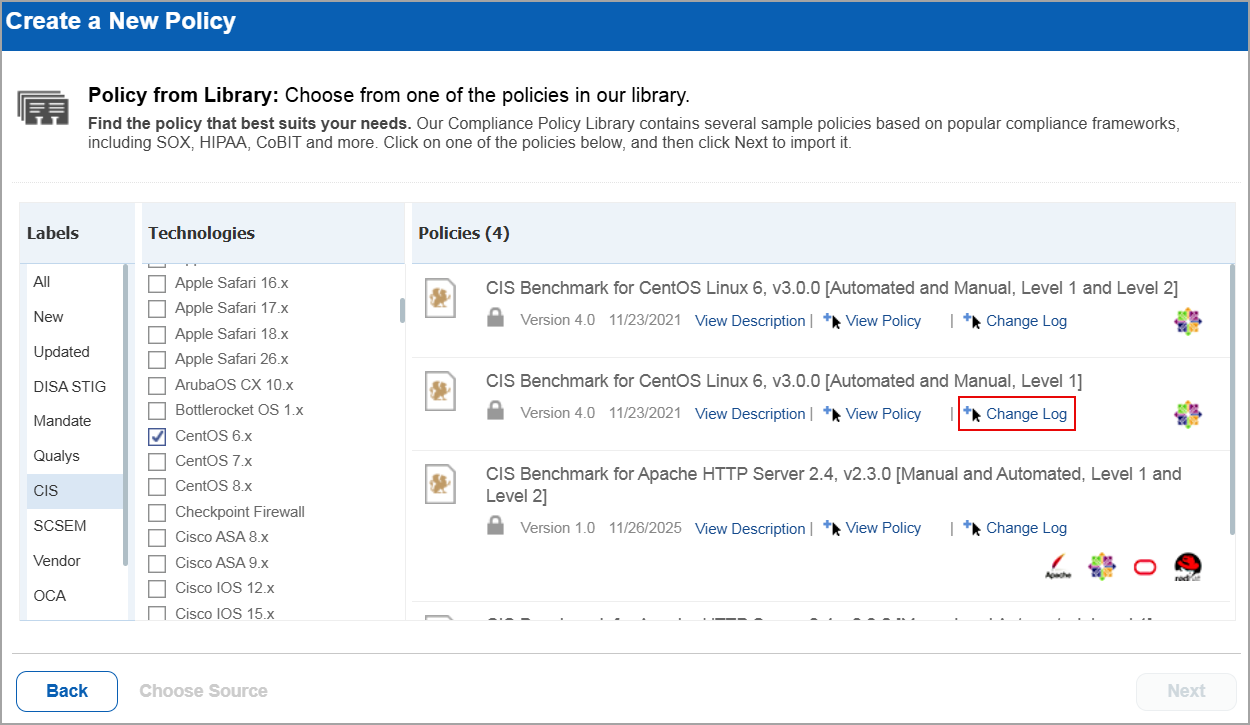Screen dimensions: 1250x725
Task: Click the Apache logo icon under Apache policy
Action: tap(1058, 567)
